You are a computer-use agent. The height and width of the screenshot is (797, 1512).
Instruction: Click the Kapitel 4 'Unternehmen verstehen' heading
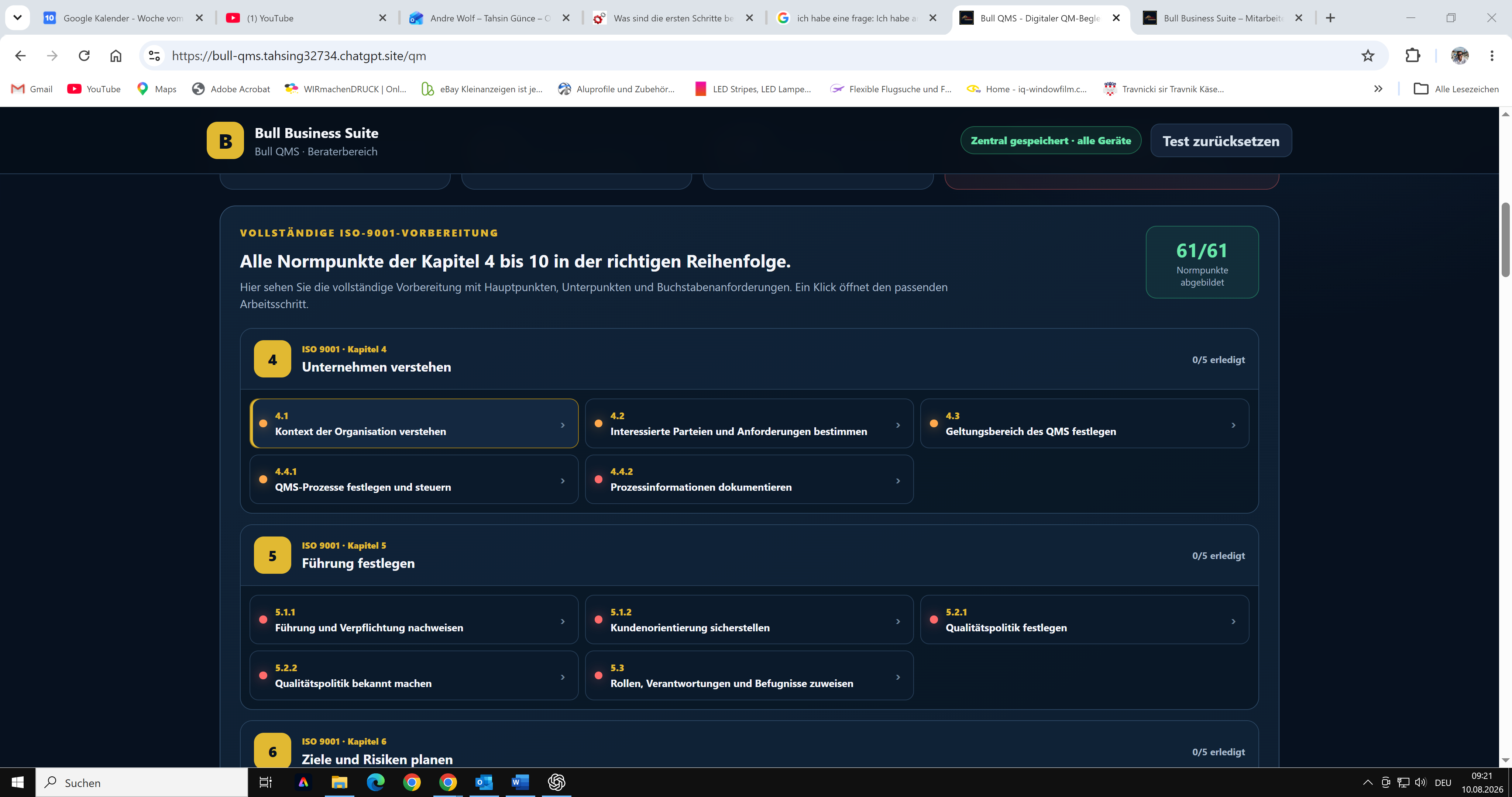click(x=376, y=367)
